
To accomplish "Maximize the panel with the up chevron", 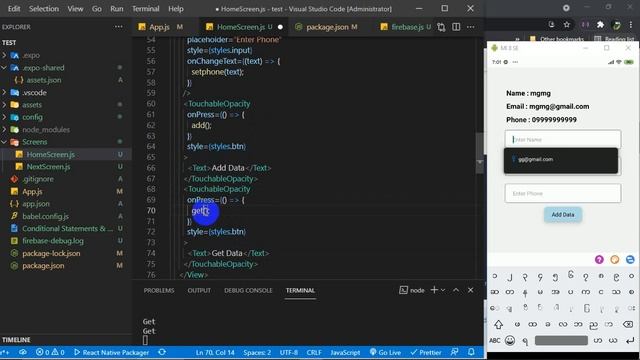I will click(456, 290).
